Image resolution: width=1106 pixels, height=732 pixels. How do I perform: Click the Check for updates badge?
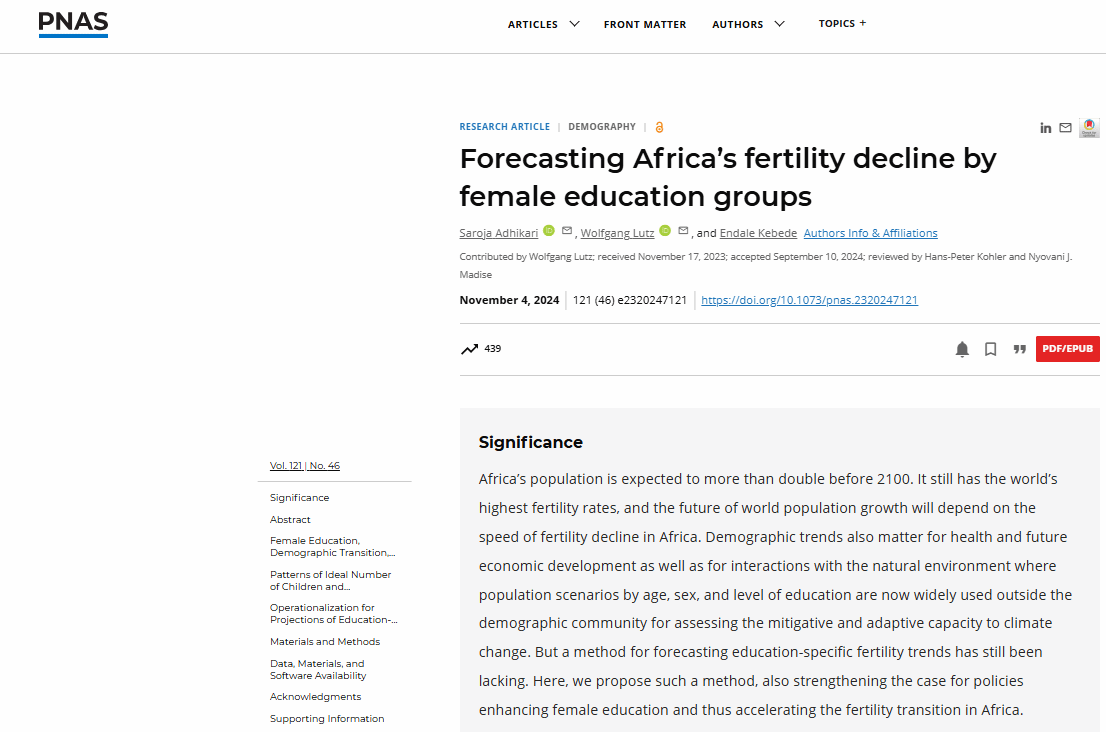[1089, 128]
